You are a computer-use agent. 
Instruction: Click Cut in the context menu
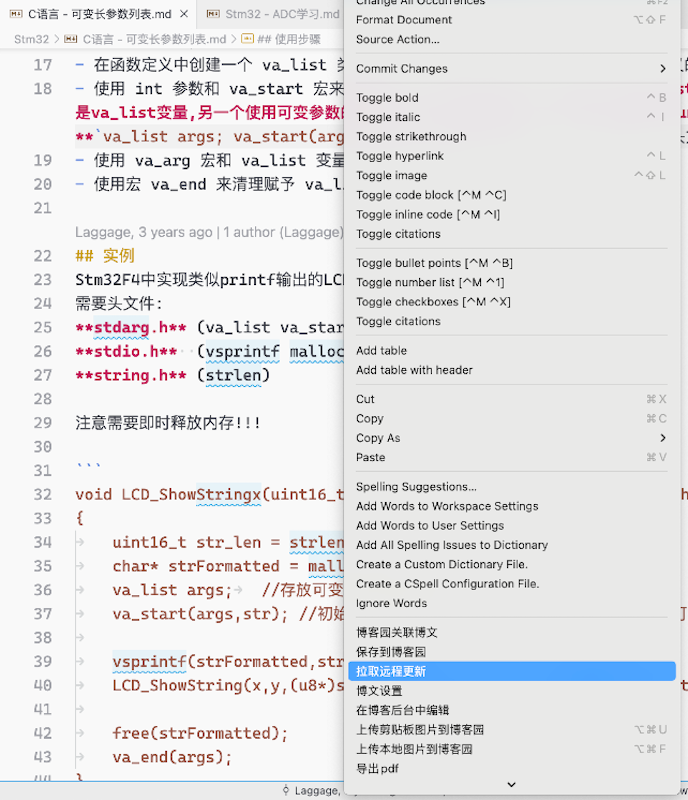[x=511, y=399]
